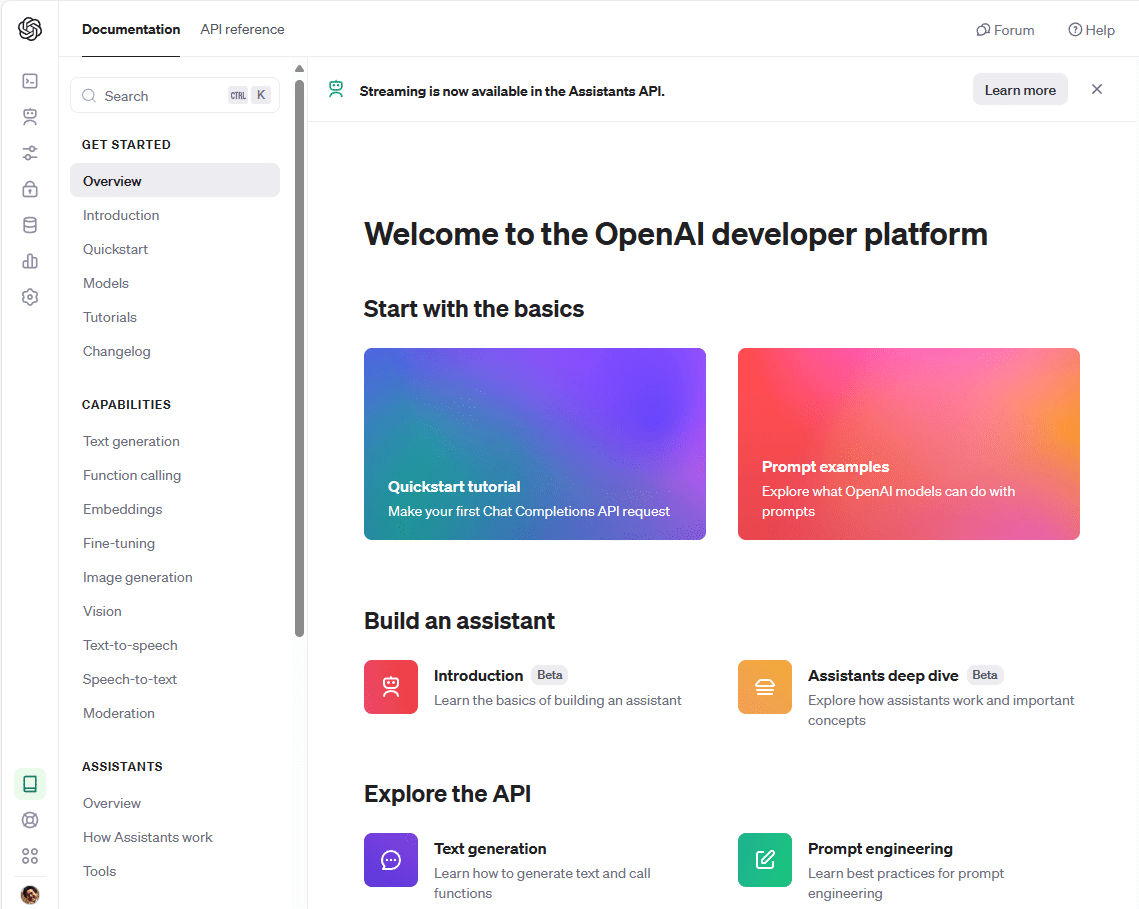Open the Prompt examples card
The width and height of the screenshot is (1139, 909).
point(909,444)
